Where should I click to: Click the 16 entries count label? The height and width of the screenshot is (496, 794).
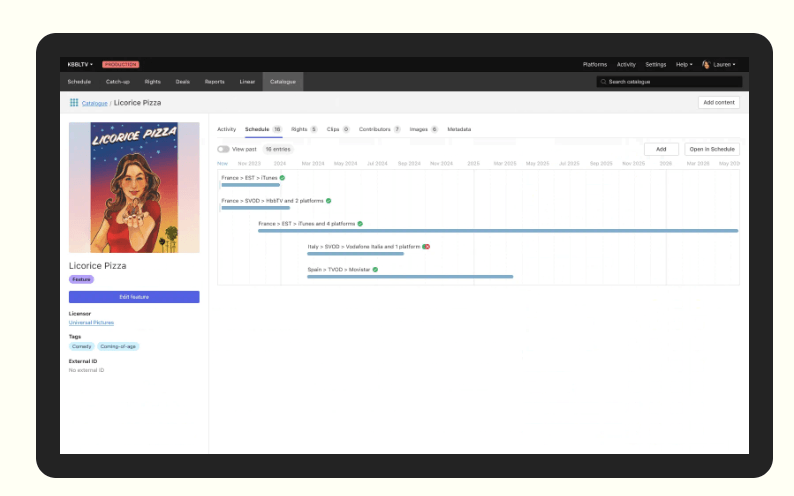tap(278, 149)
